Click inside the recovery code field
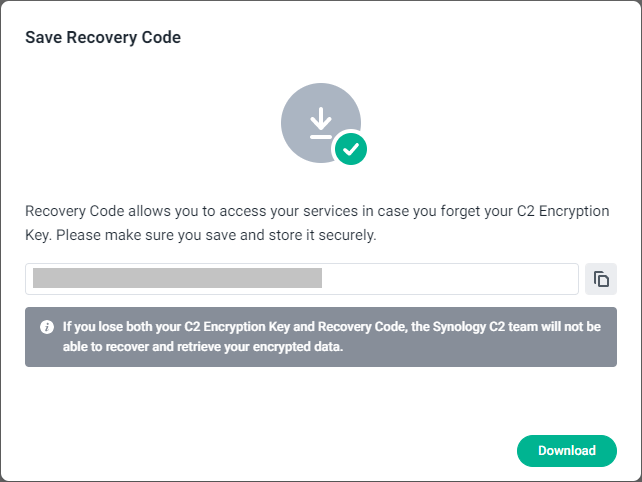This screenshot has width=642, height=482. click(450, 279)
